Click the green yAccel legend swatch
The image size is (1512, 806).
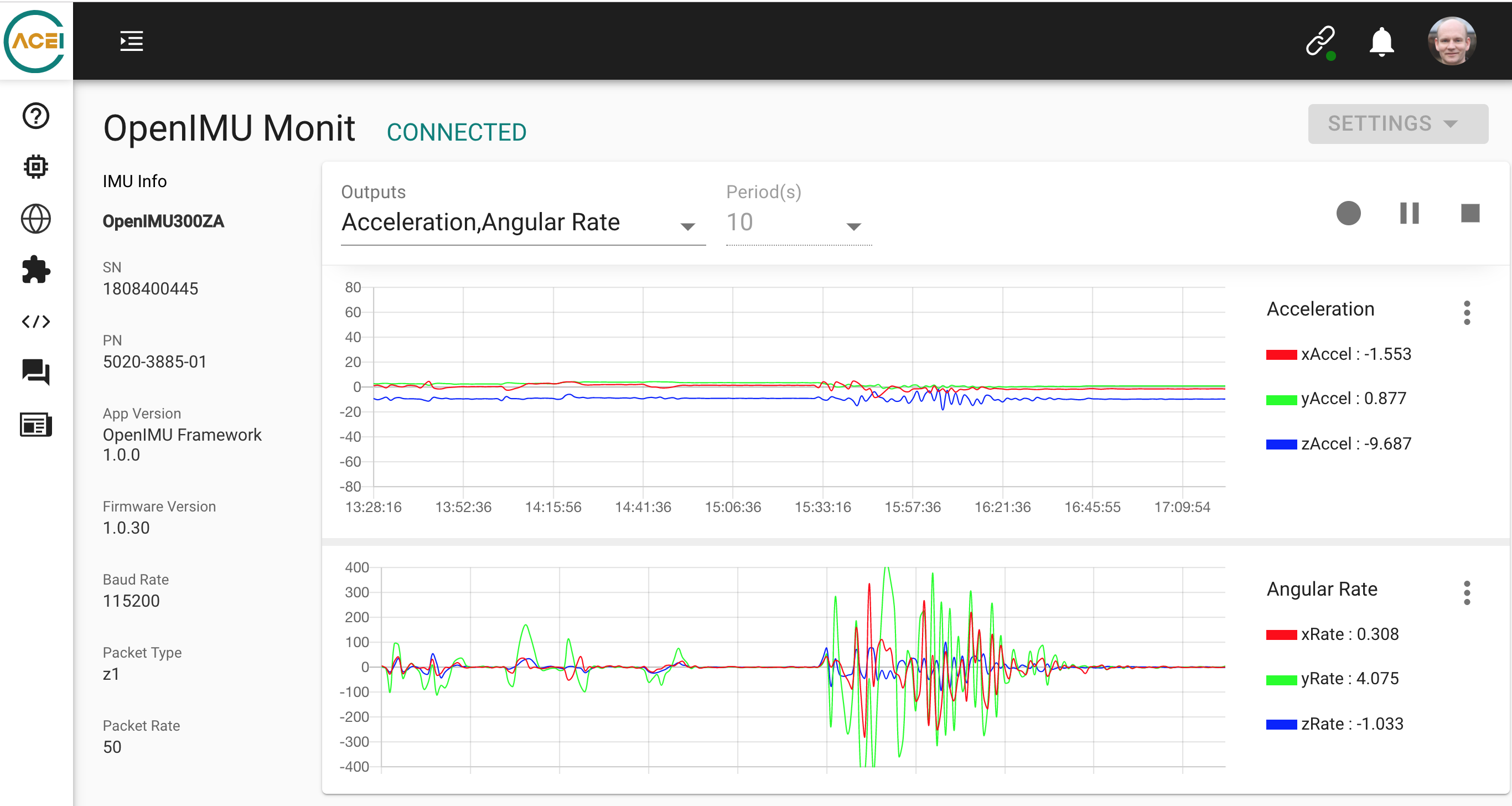(x=1281, y=399)
